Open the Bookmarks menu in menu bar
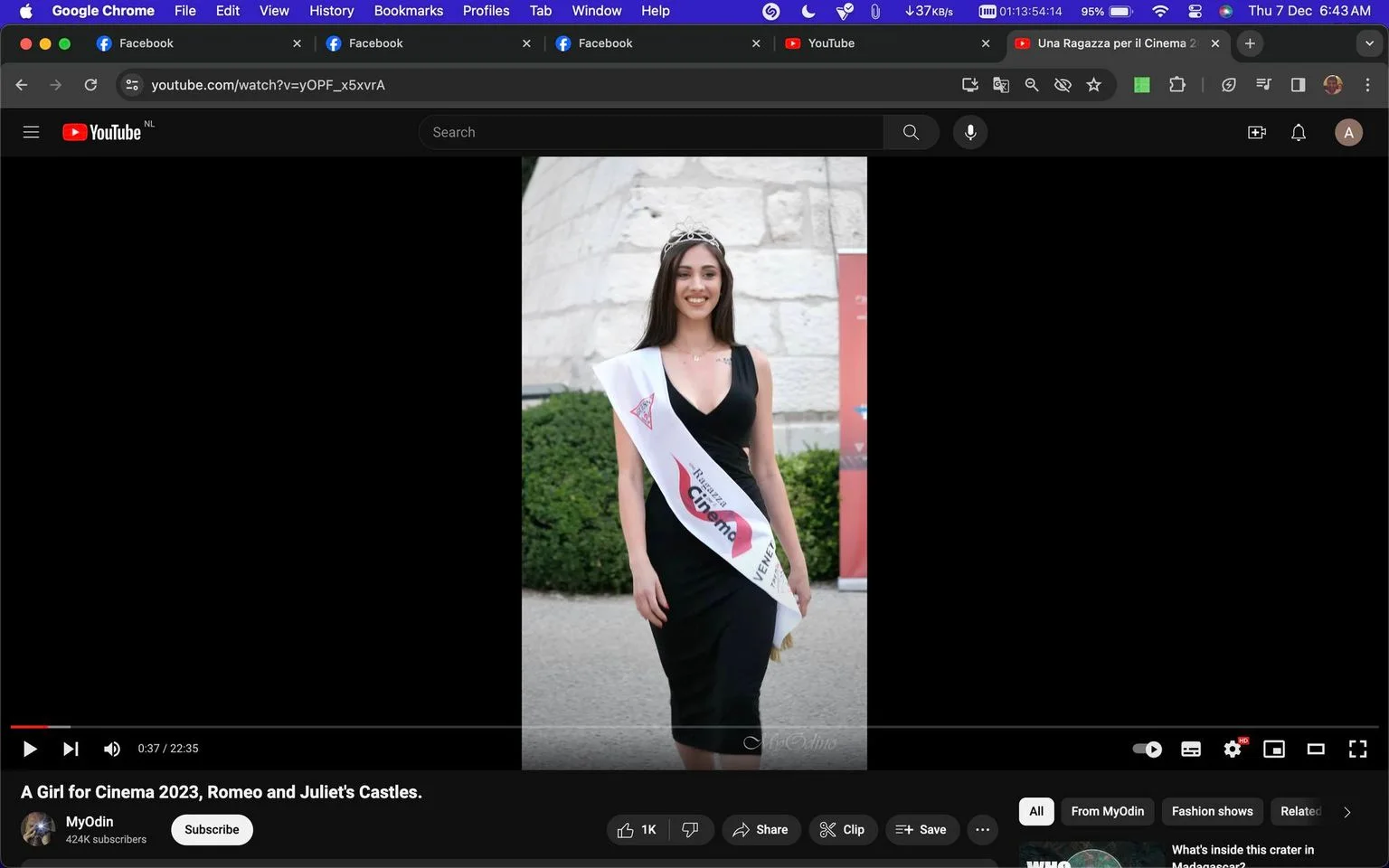The image size is (1389, 868). pos(409,11)
